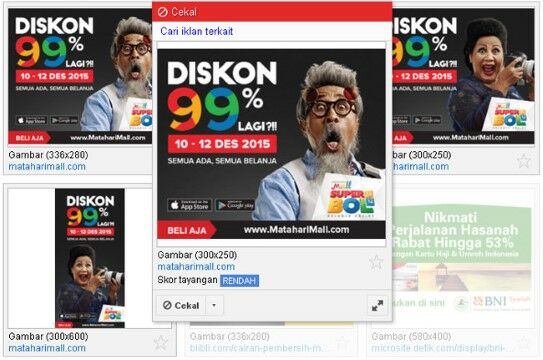Open the Cari iklan terkait link

[196, 31]
